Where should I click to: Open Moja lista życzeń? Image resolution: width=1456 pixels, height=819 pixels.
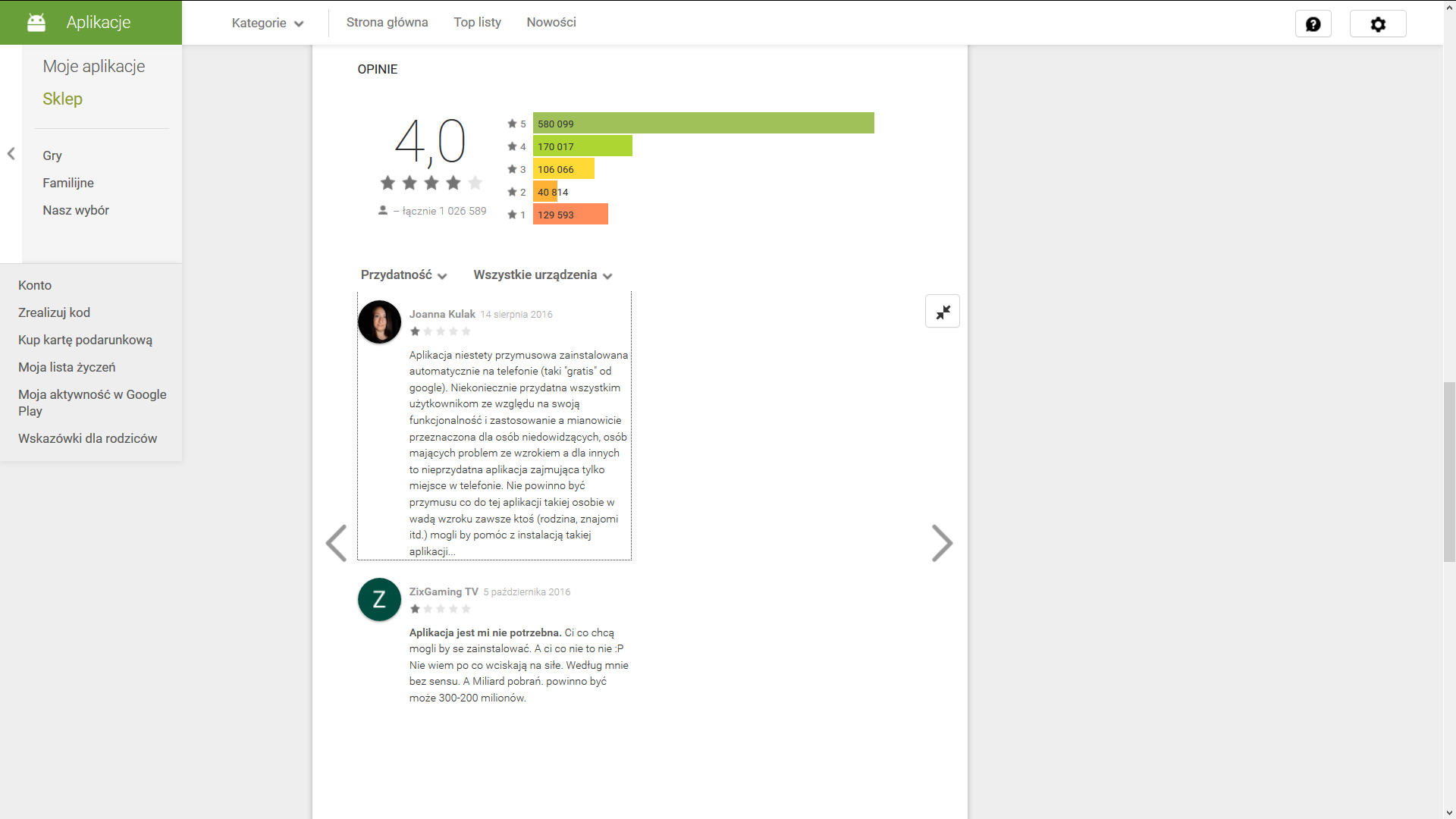click(67, 367)
